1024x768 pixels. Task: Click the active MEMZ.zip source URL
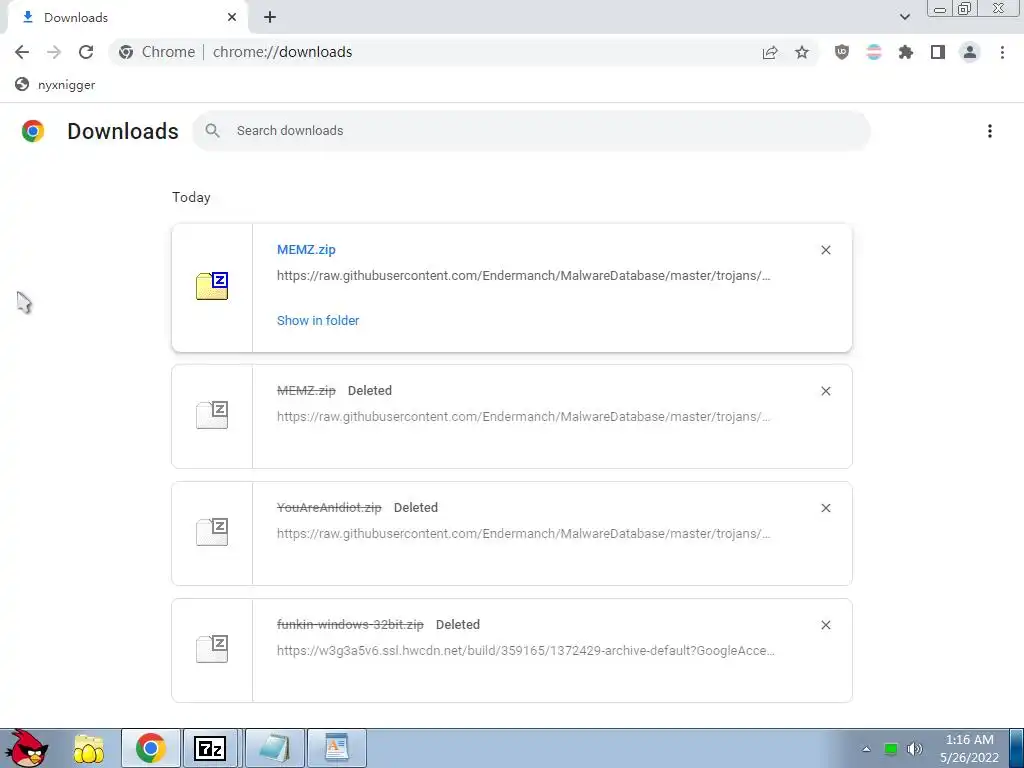click(524, 276)
